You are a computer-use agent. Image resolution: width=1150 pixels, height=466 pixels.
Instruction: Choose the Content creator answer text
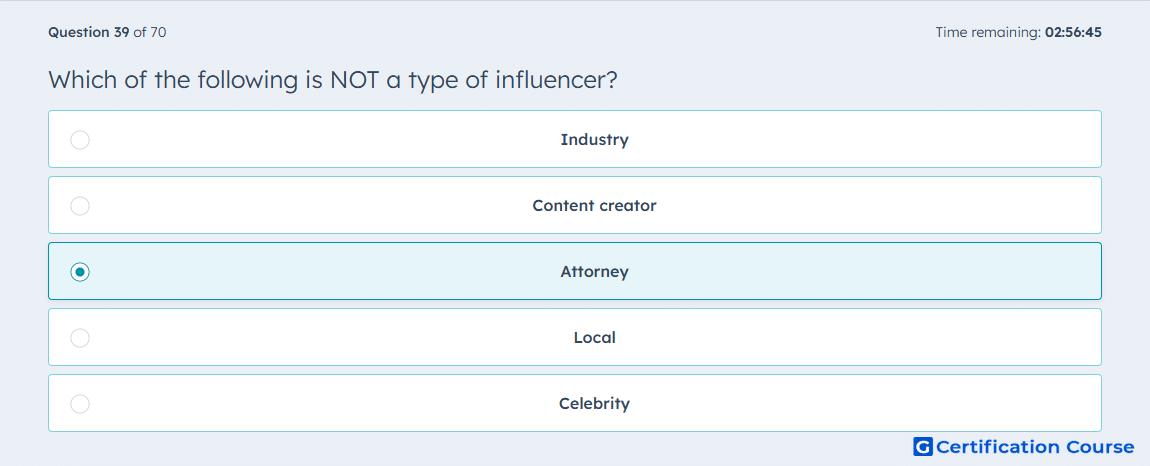coord(594,205)
